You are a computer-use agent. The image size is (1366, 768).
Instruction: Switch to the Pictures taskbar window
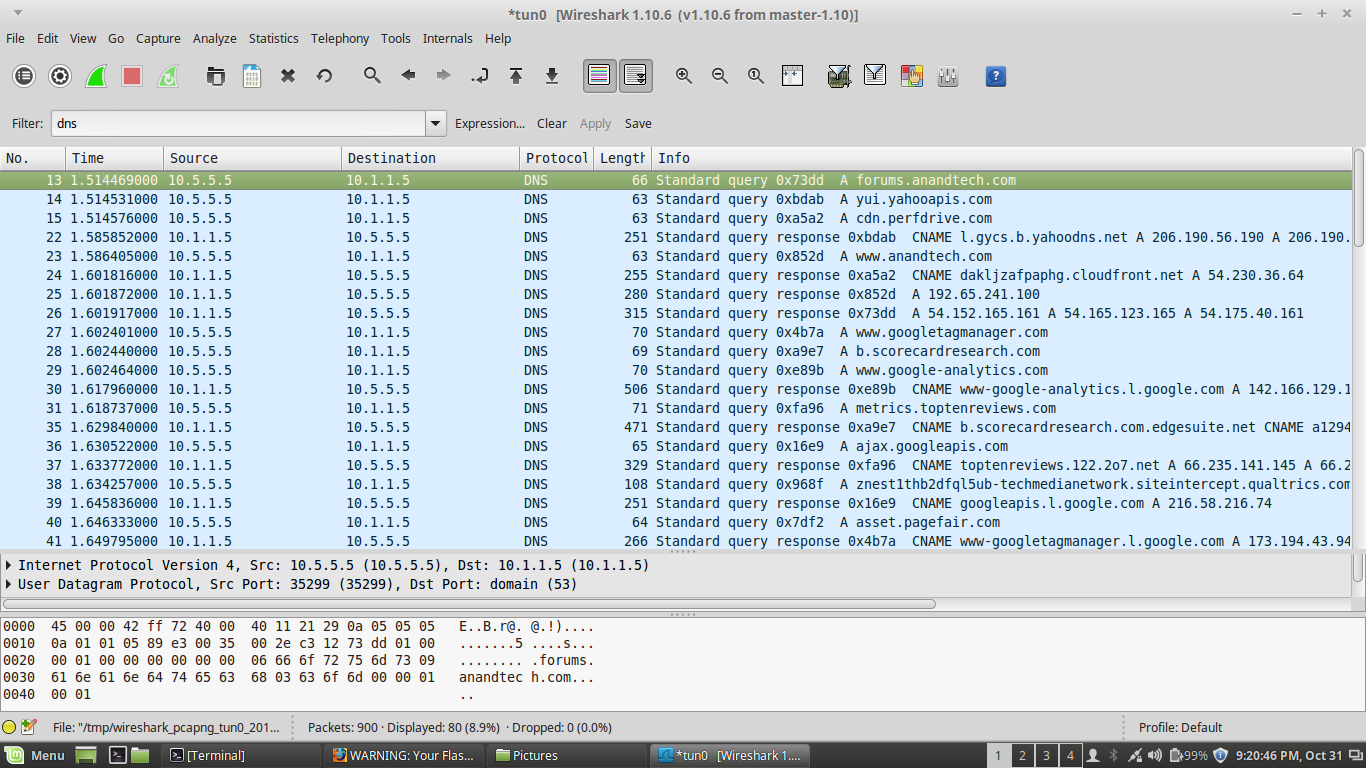[567, 755]
